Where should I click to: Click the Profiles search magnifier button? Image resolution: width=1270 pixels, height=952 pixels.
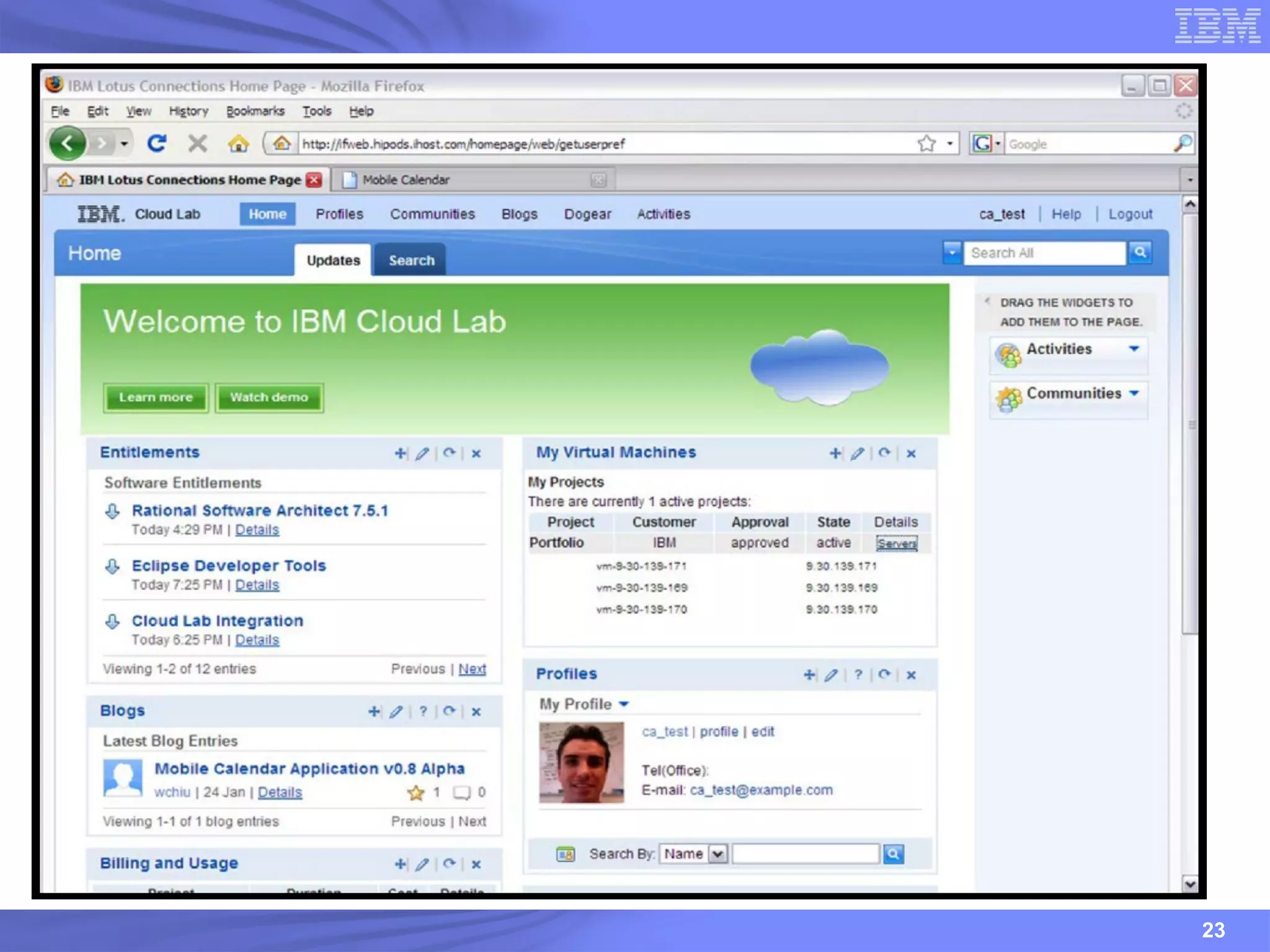click(x=893, y=854)
